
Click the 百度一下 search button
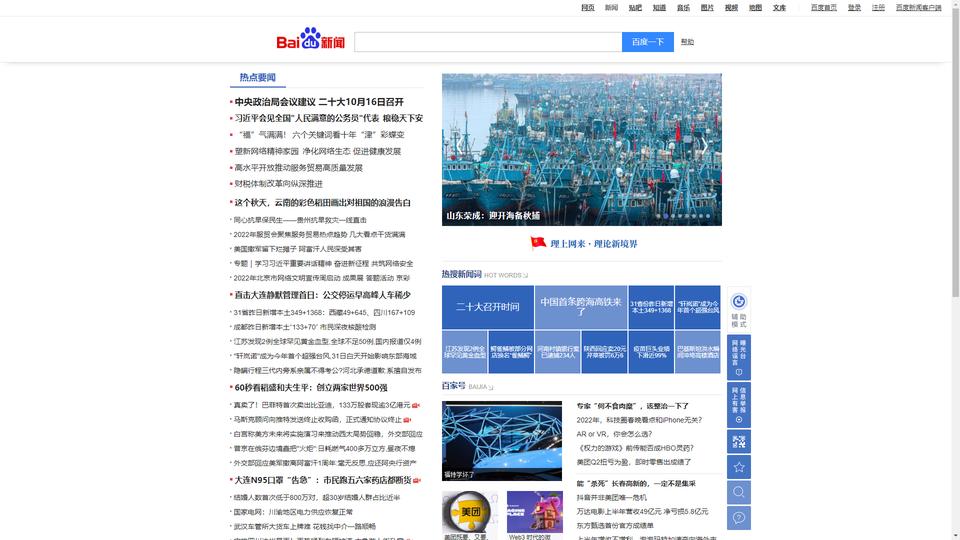(x=648, y=42)
